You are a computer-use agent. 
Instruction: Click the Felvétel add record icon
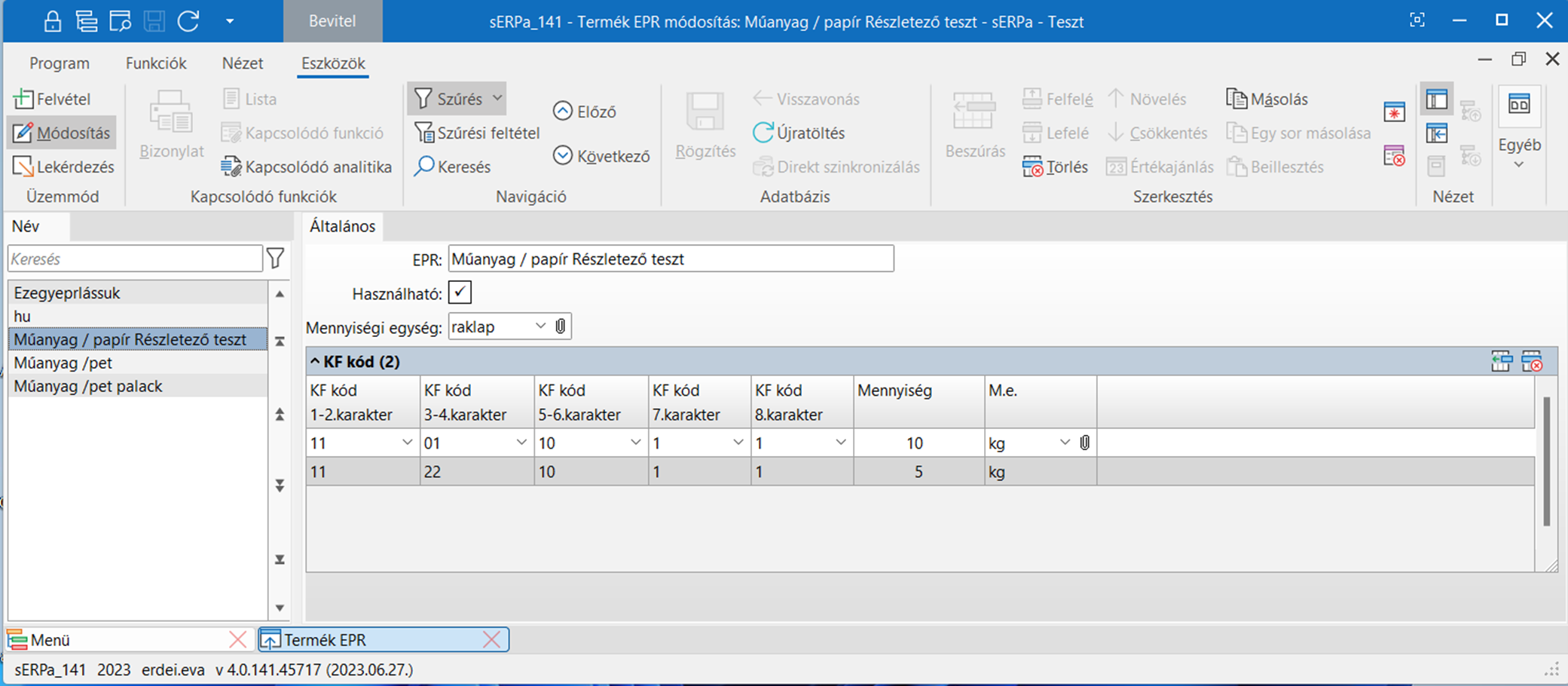pyautogui.click(x=23, y=99)
